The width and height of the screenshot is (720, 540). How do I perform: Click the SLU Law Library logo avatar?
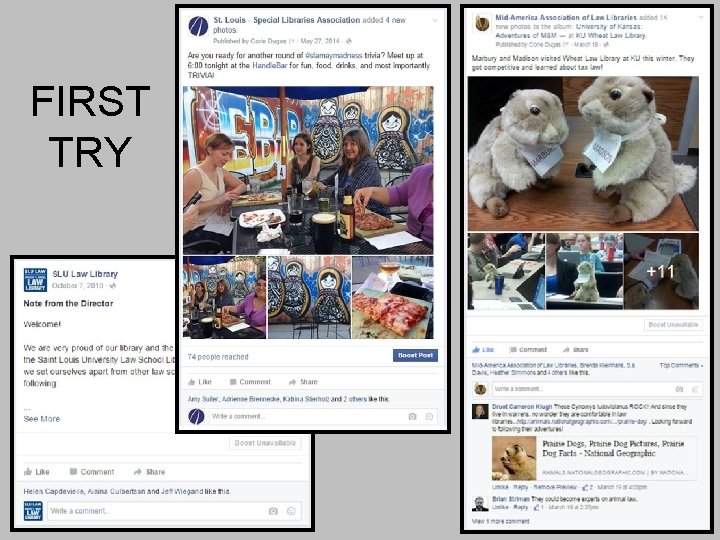(x=35, y=280)
